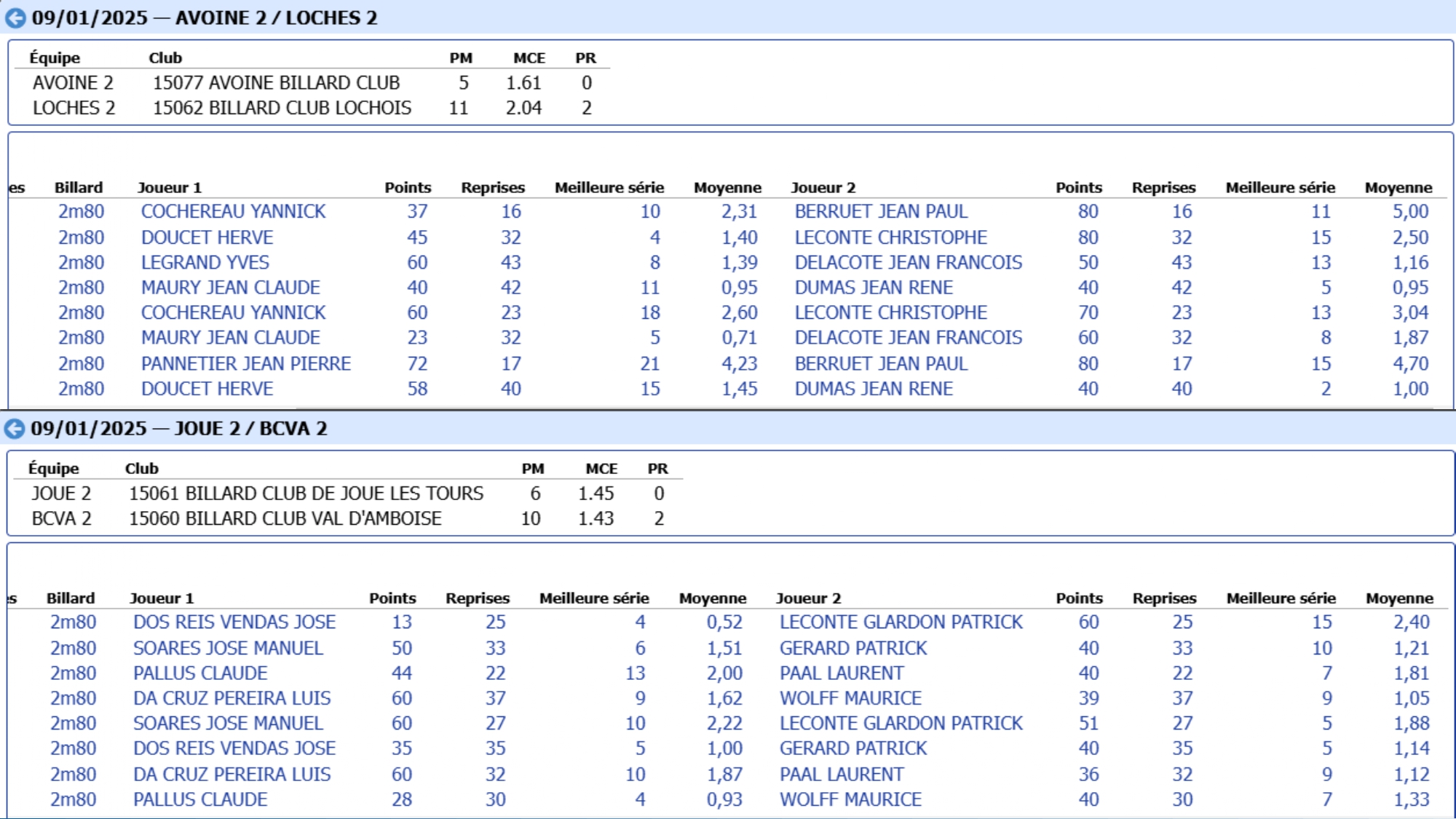Image resolution: width=1456 pixels, height=819 pixels.
Task: Click BERRUET JEAN PAUL in row with moyenne 5,00
Action: tap(881, 211)
